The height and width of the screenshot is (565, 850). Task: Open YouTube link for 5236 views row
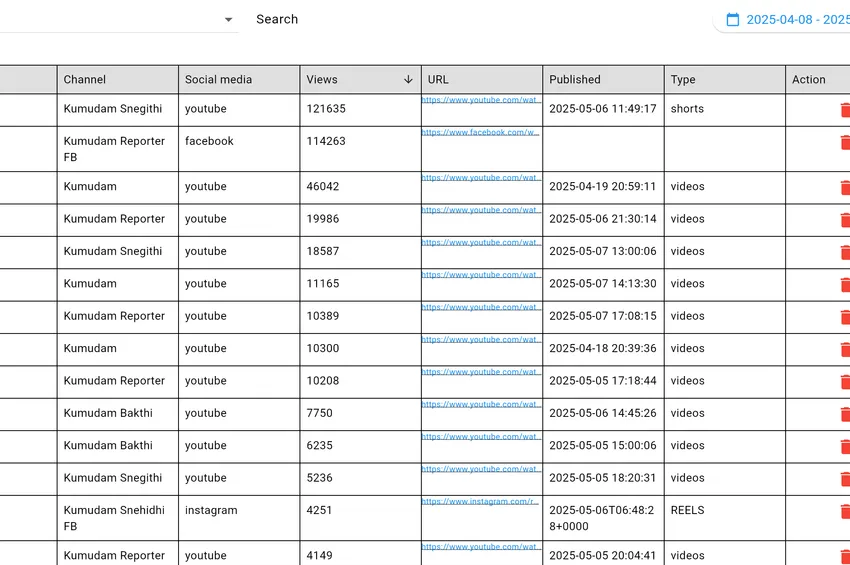pyautogui.click(x=481, y=469)
